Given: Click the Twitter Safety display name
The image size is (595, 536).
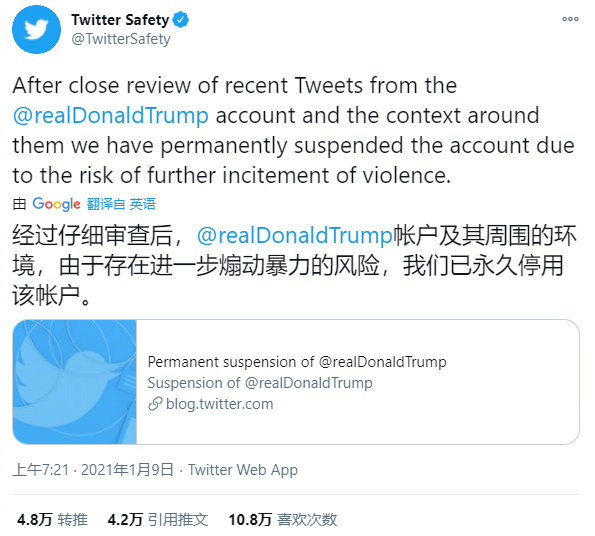Looking at the screenshot, I should pos(120,20).
